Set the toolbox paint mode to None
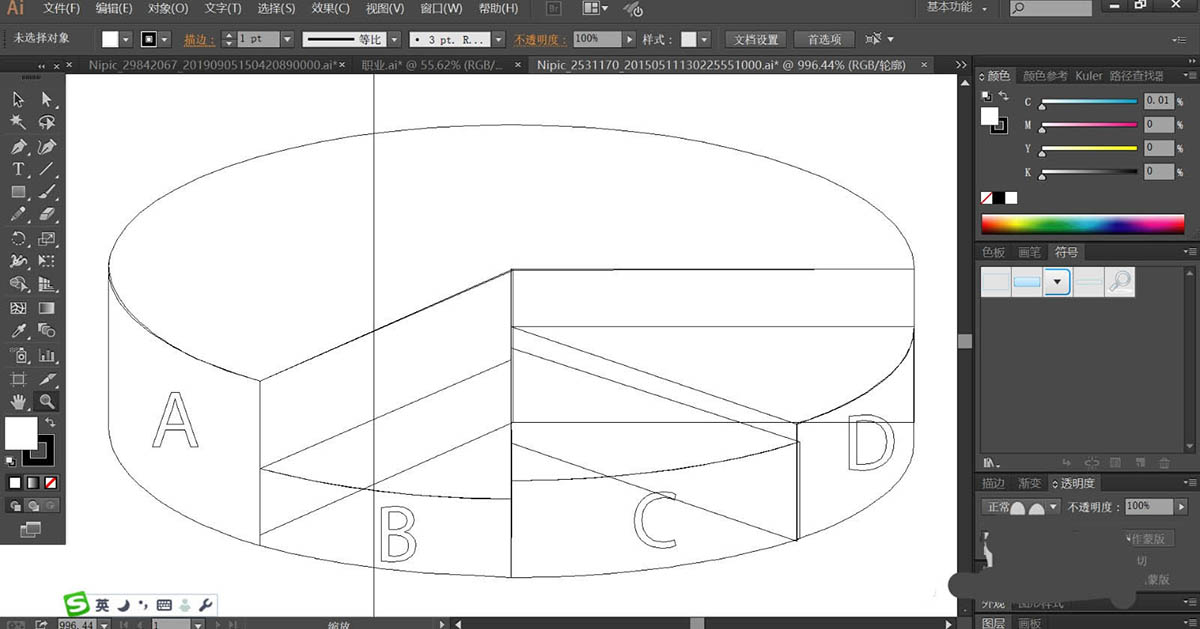Viewport: 1200px width, 629px height. [x=50, y=483]
